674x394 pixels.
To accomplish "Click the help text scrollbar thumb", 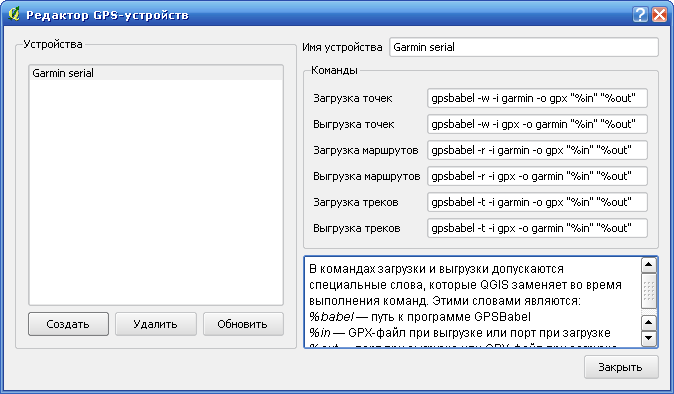I will pyautogui.click(x=649, y=291).
